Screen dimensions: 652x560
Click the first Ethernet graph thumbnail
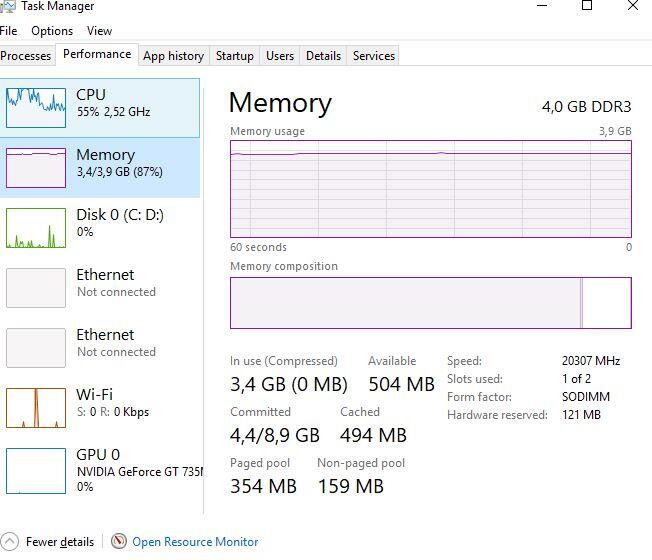point(36,287)
